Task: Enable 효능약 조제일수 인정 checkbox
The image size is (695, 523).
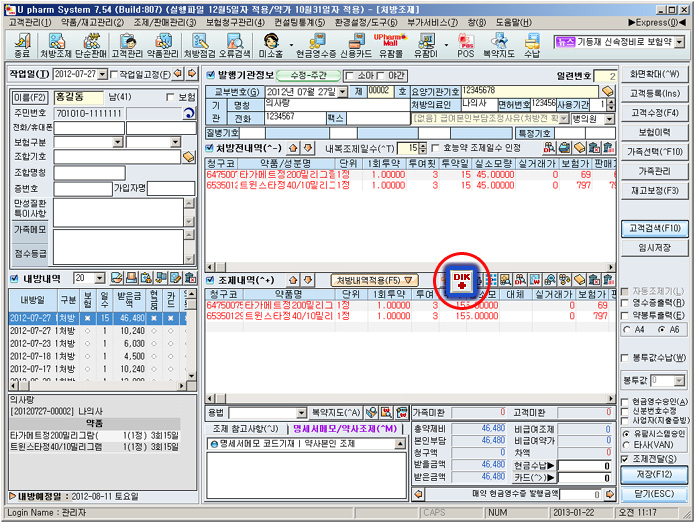Action: pyautogui.click(x=435, y=148)
